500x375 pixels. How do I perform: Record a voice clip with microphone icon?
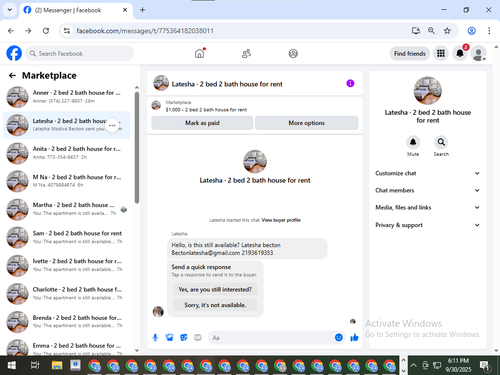pyautogui.click(x=155, y=338)
